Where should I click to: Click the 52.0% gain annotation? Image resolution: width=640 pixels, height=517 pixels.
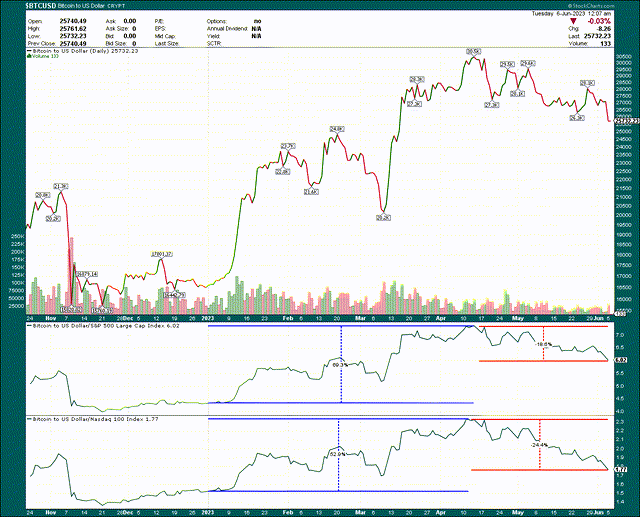point(338,454)
